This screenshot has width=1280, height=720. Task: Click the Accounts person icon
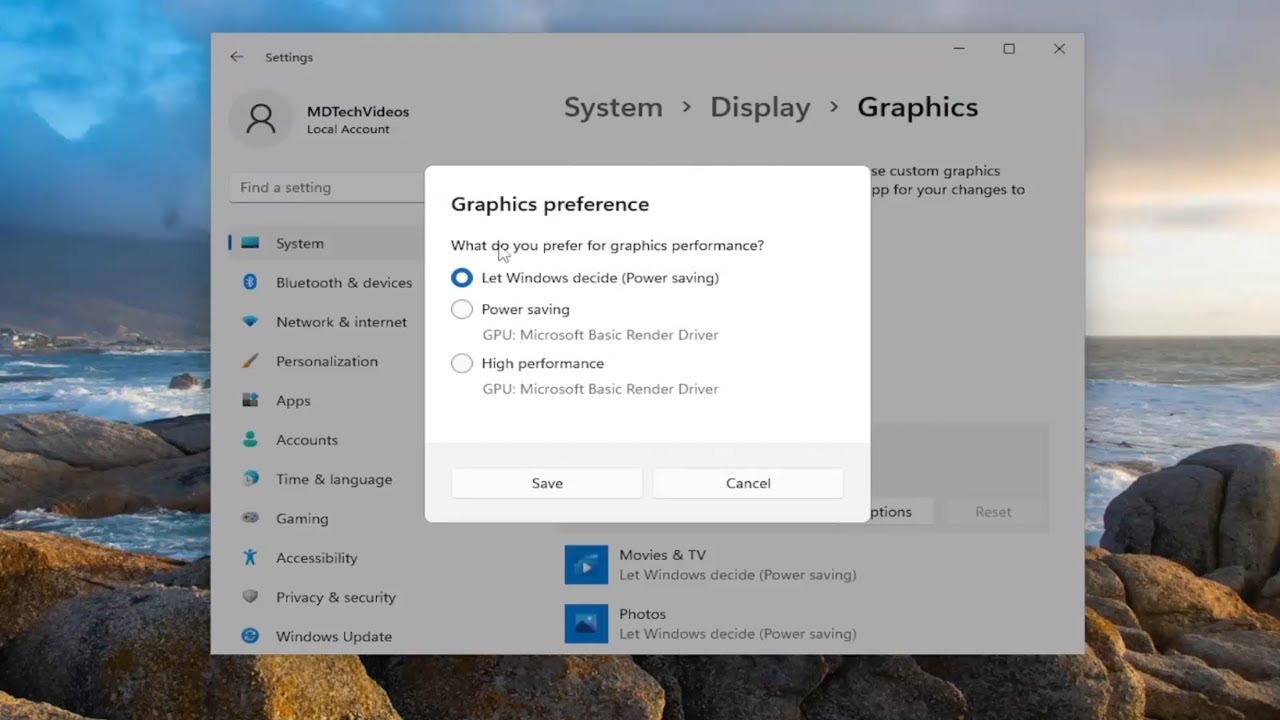pos(250,440)
